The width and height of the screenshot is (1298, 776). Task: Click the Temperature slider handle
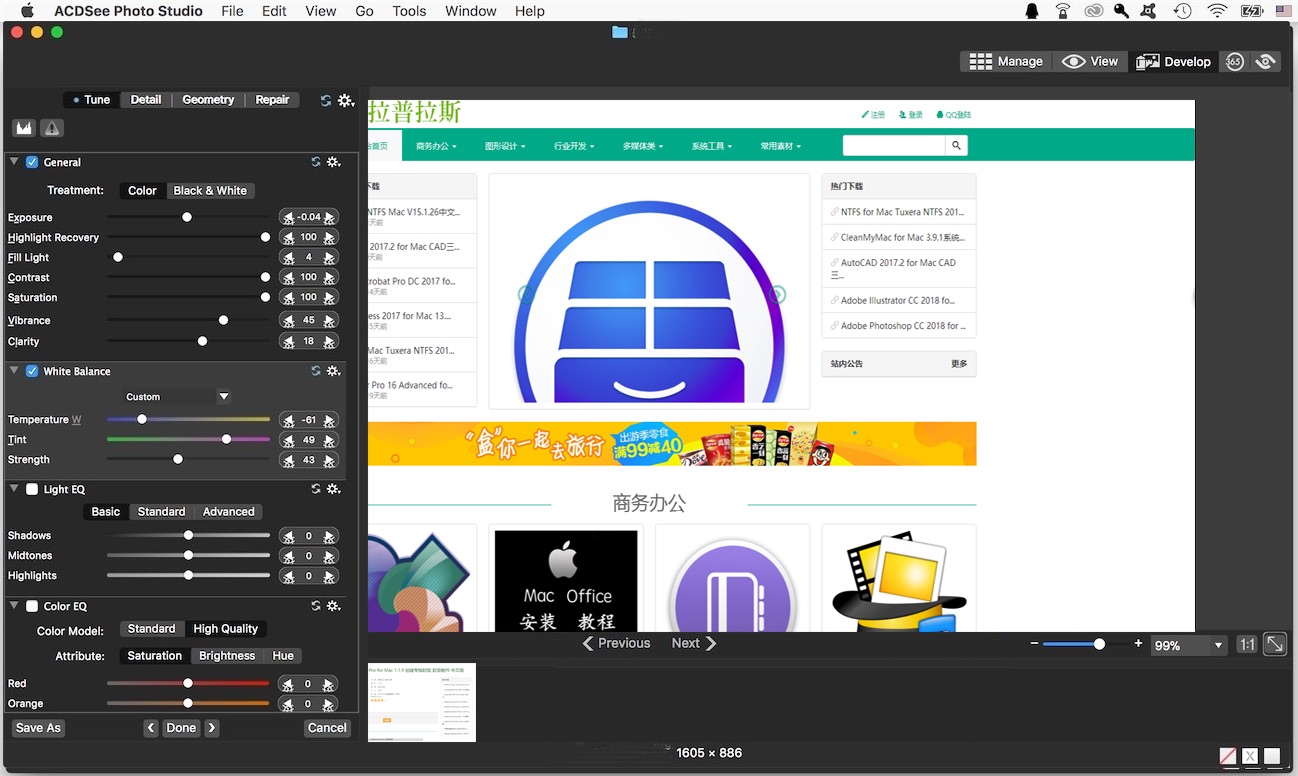click(x=142, y=419)
